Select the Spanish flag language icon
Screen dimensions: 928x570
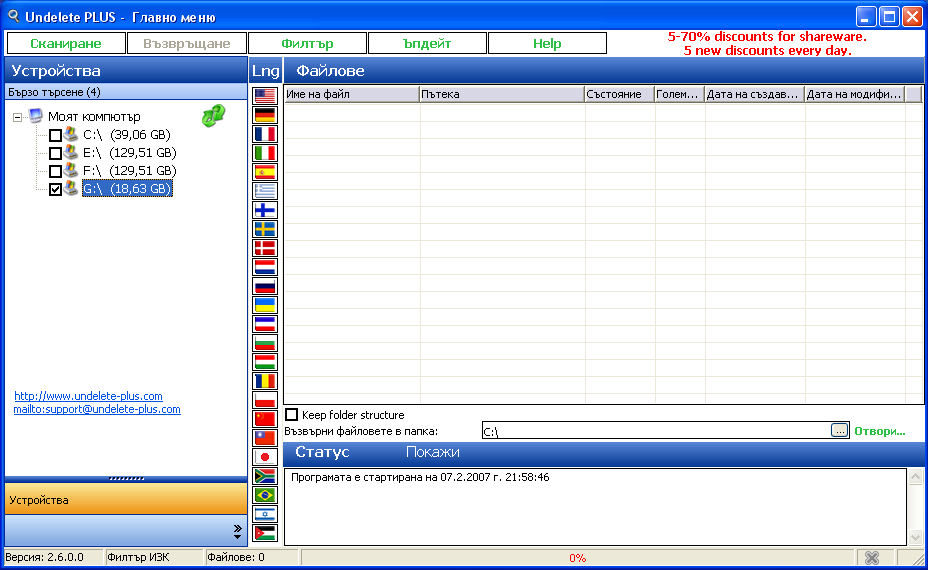pos(265,172)
